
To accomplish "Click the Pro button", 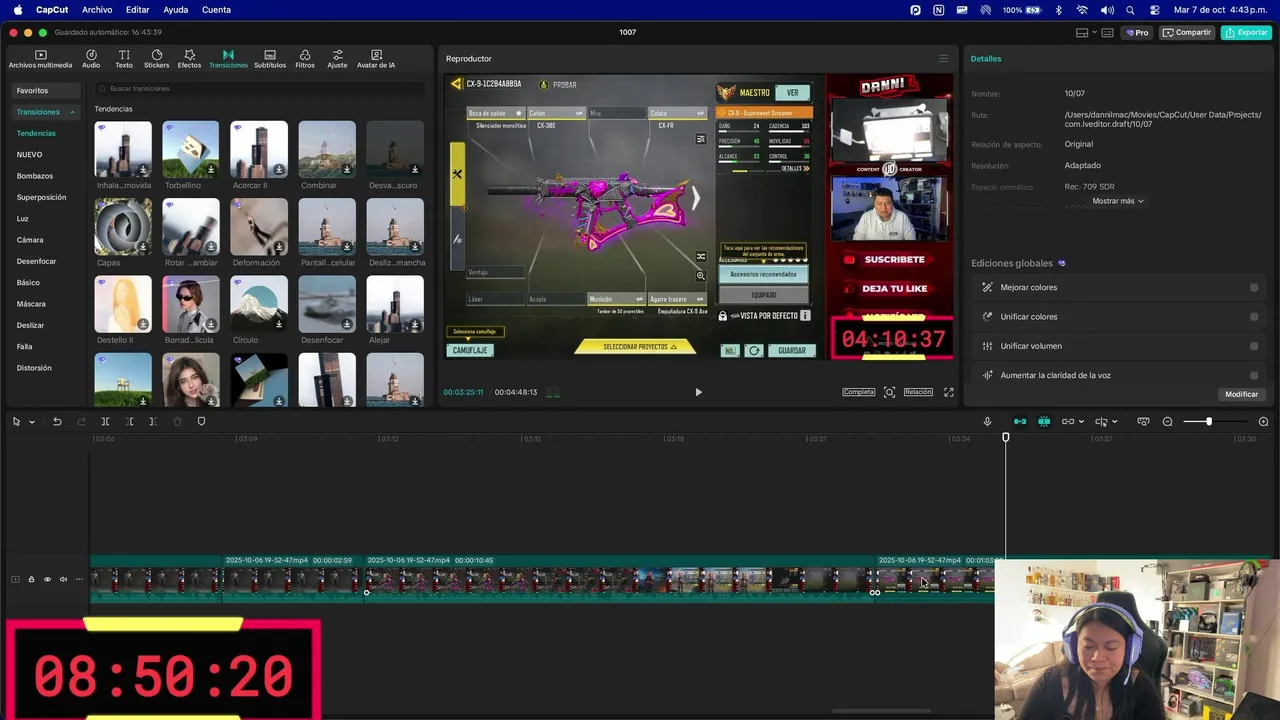I will (1137, 33).
